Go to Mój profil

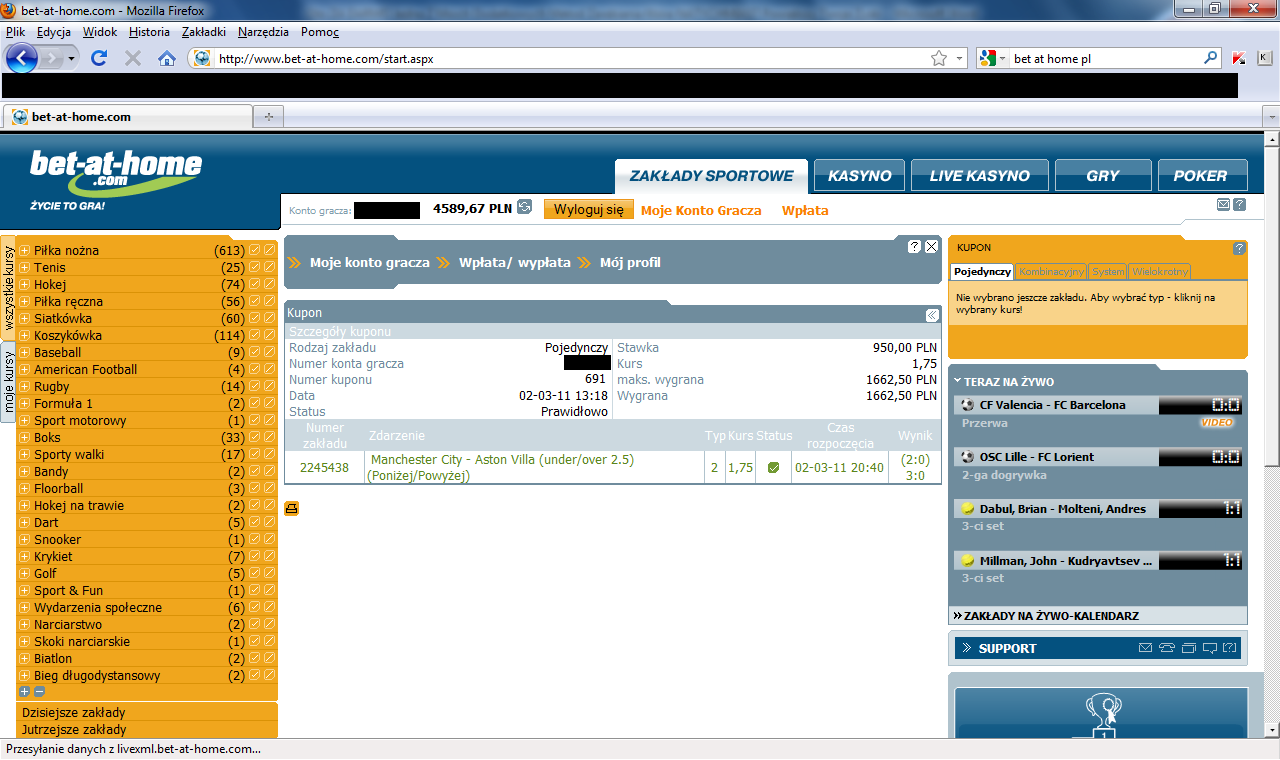[630, 263]
